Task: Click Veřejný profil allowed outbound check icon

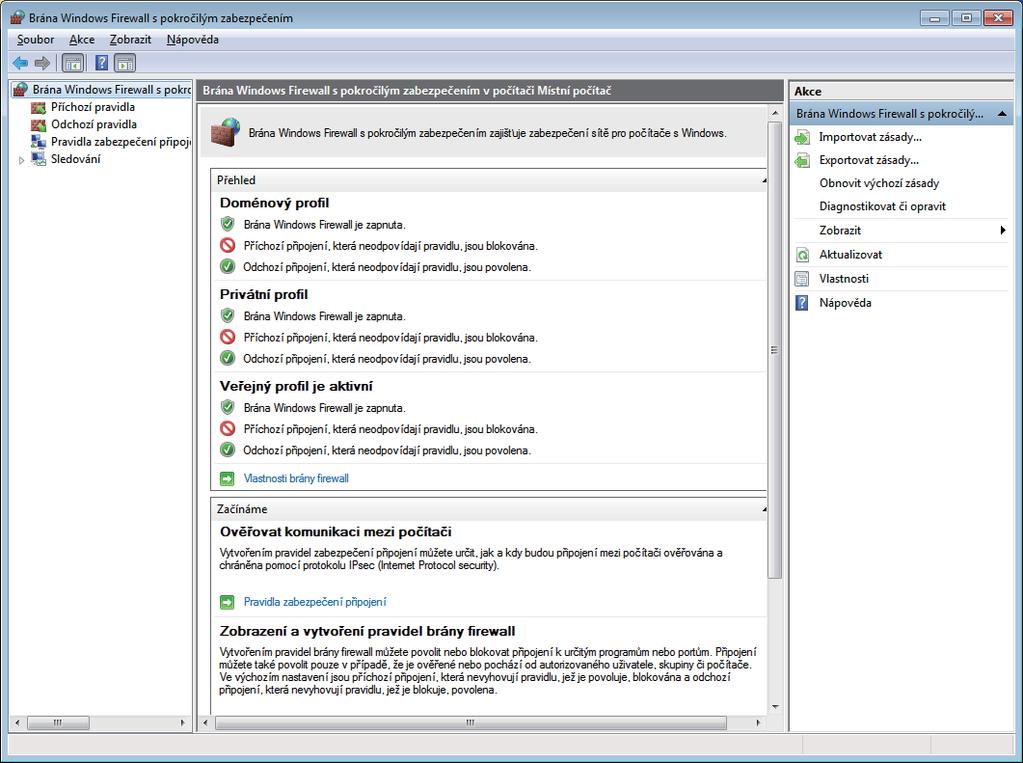Action: 227,450
